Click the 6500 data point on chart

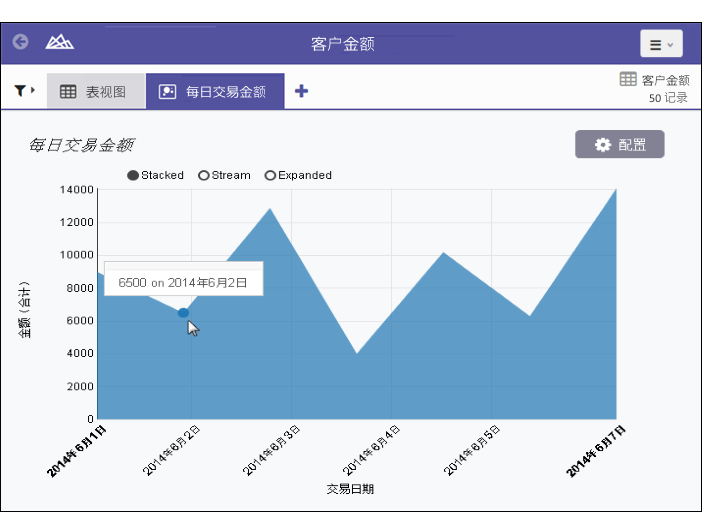(183, 313)
